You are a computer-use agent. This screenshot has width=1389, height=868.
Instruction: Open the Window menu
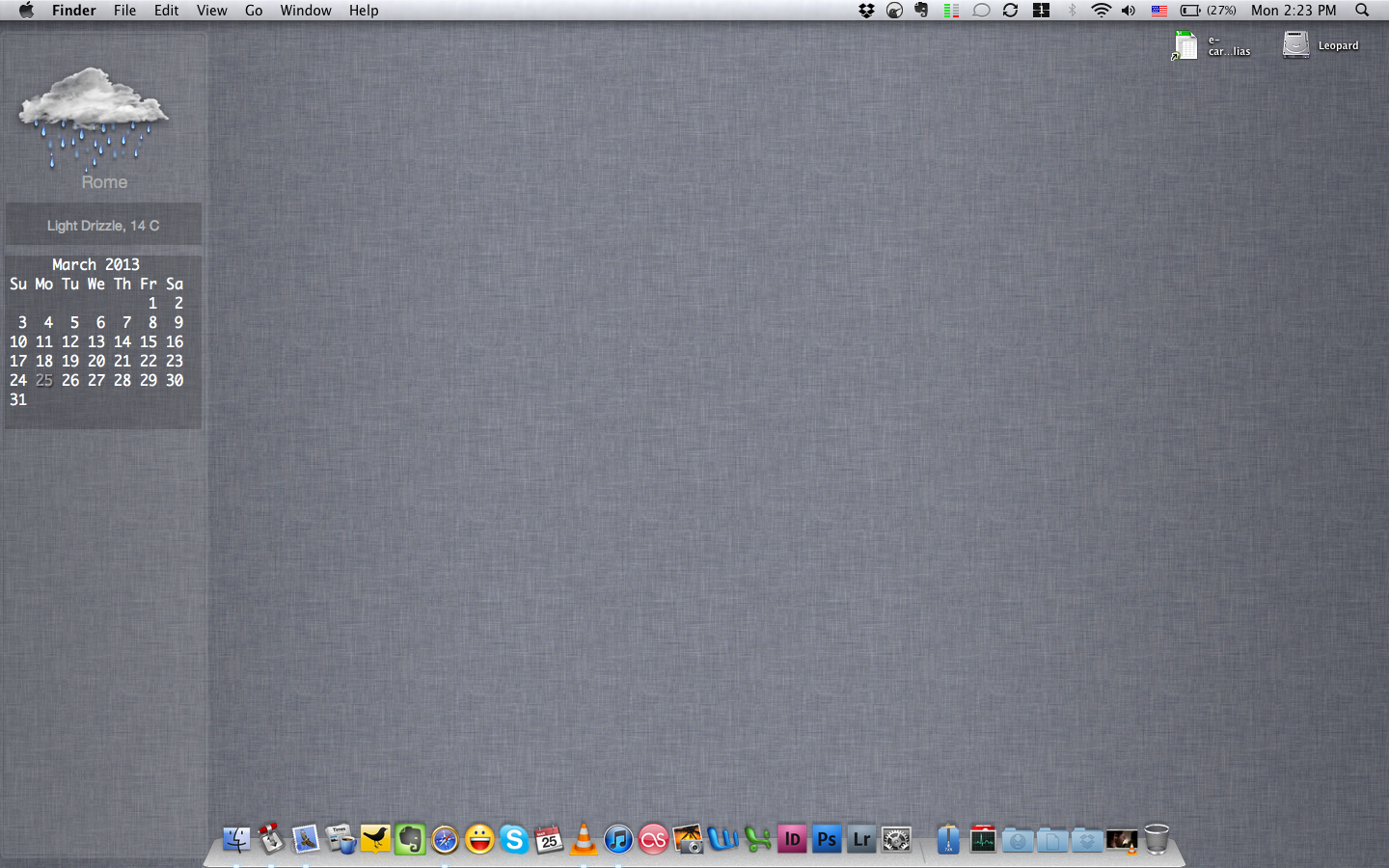(x=306, y=11)
